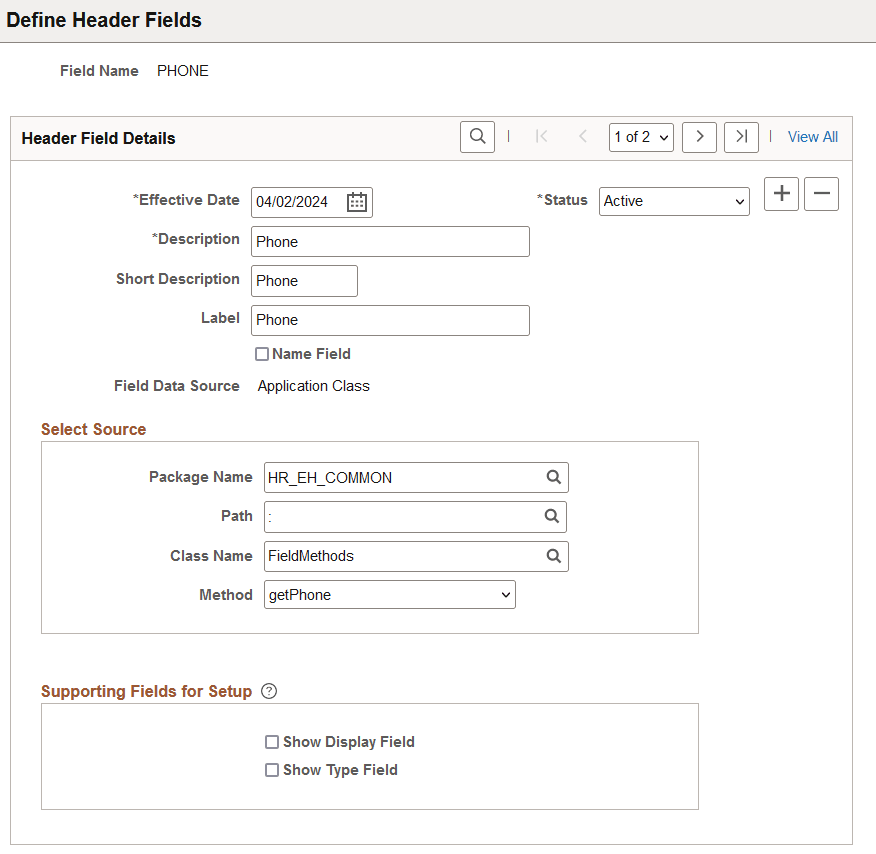Enable the Name Field checkbox
The height and width of the screenshot is (854, 876).
[262, 353]
